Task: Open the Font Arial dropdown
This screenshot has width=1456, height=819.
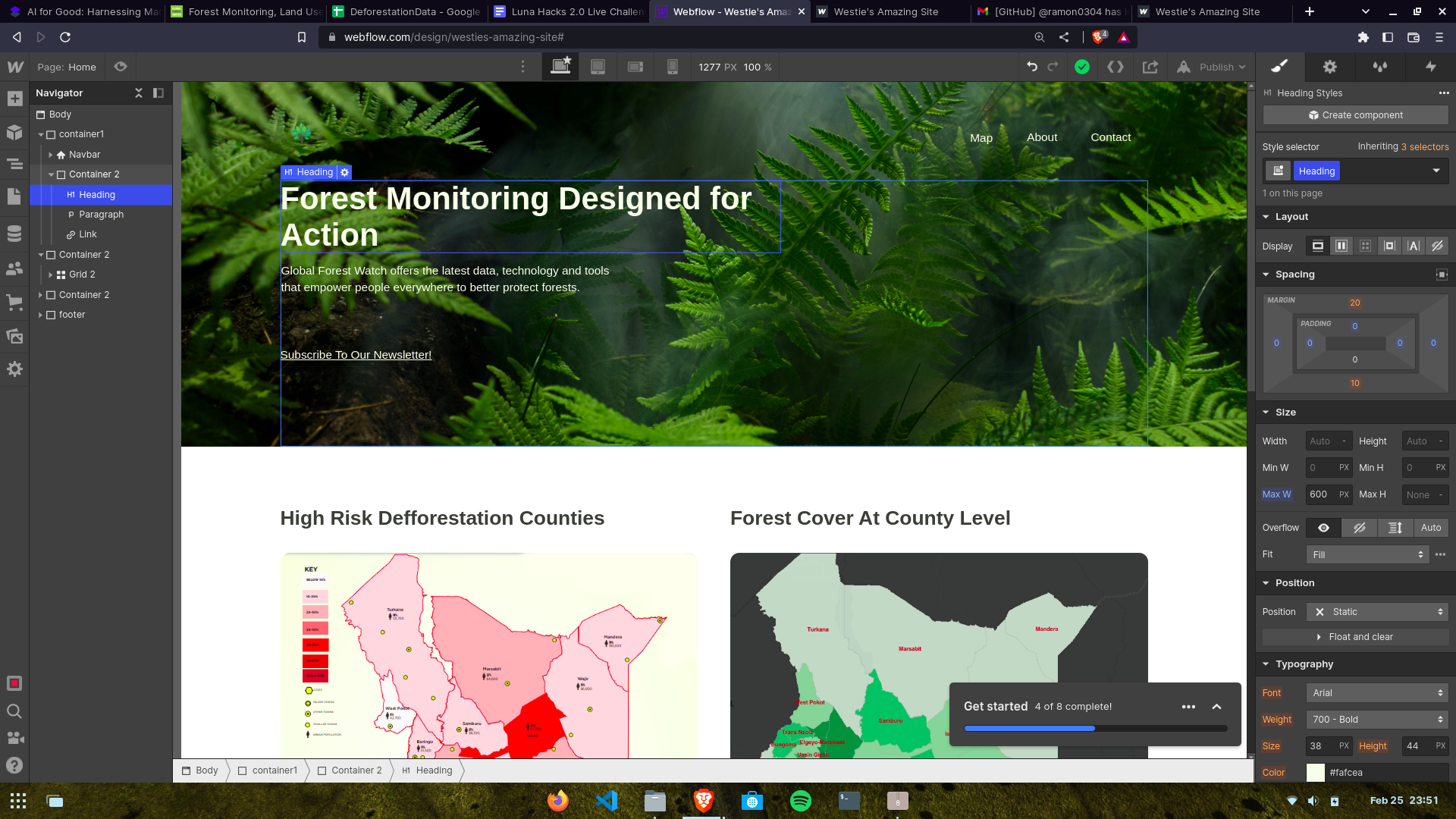Action: tap(1376, 693)
